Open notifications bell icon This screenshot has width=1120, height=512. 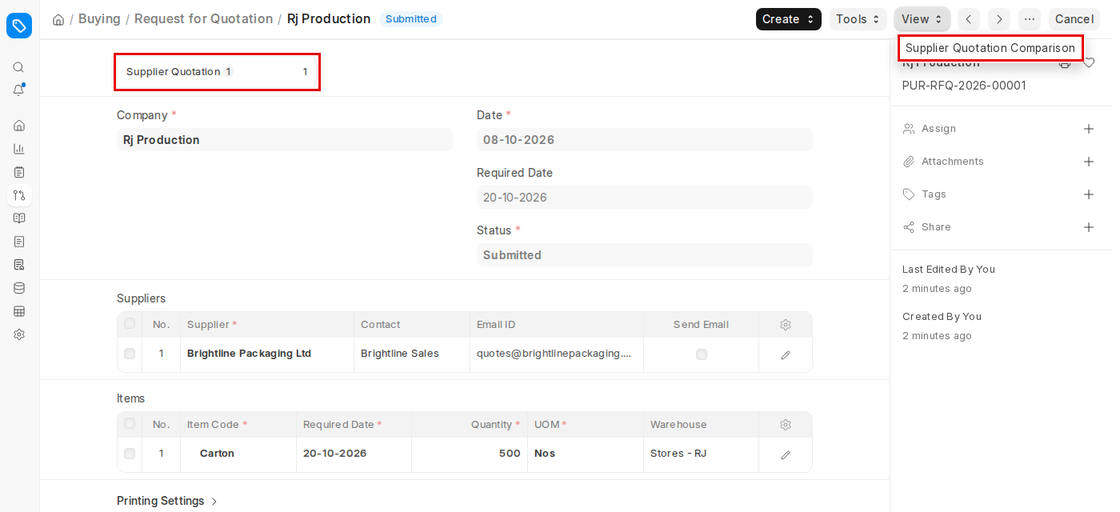19,90
